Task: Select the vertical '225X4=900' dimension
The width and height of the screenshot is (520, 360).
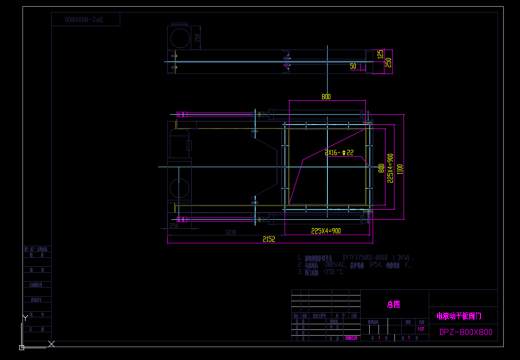Action: point(390,168)
